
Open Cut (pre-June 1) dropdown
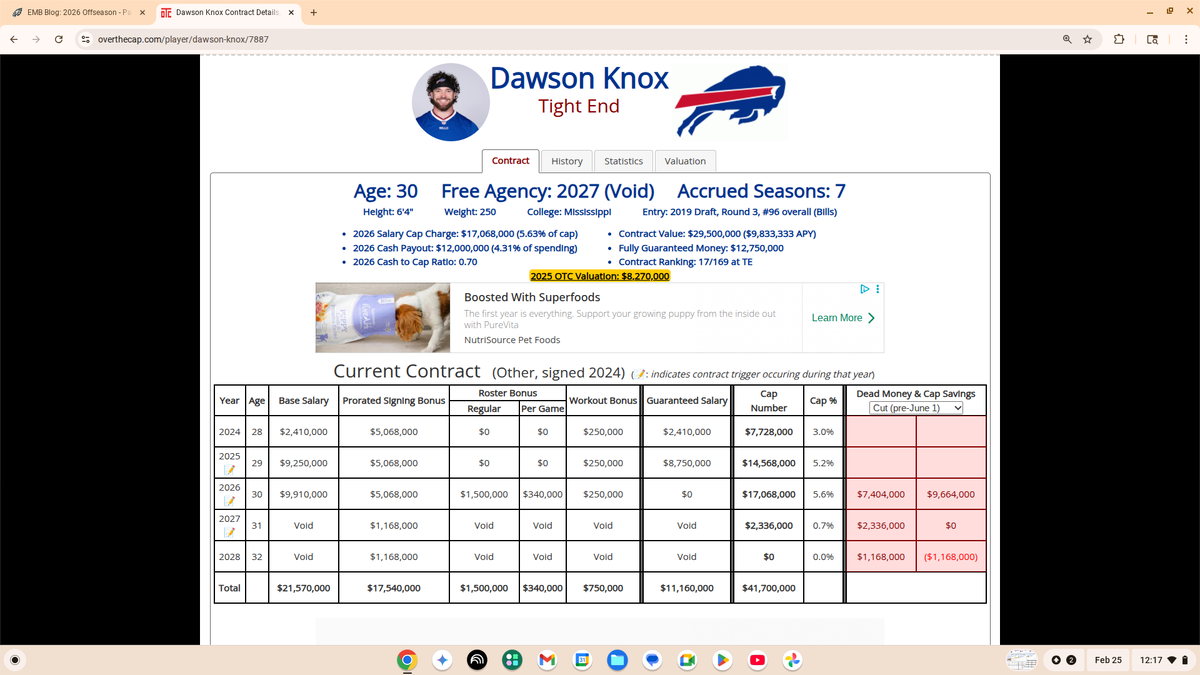(916, 408)
